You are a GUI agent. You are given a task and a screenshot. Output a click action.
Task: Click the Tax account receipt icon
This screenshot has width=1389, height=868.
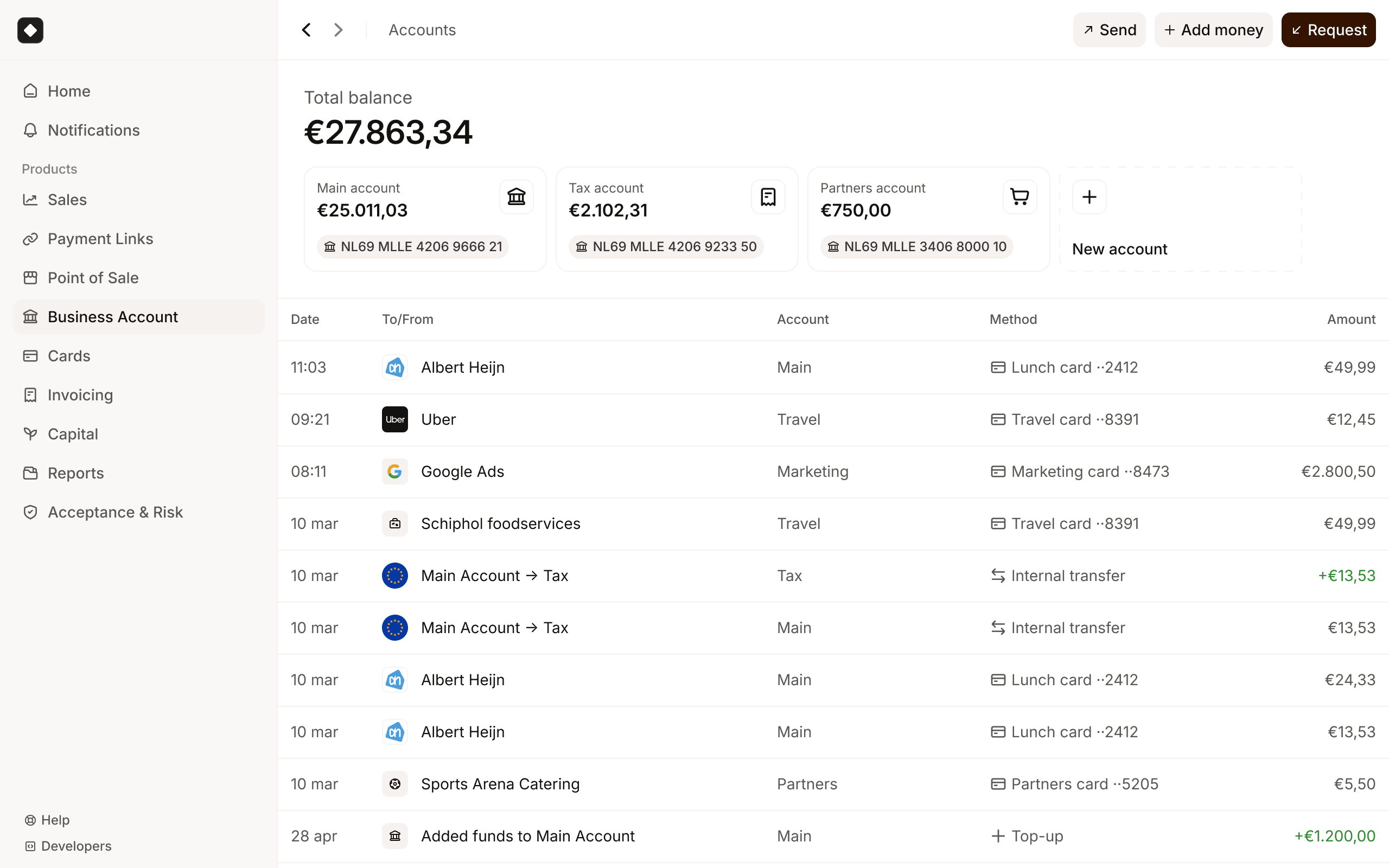click(768, 197)
